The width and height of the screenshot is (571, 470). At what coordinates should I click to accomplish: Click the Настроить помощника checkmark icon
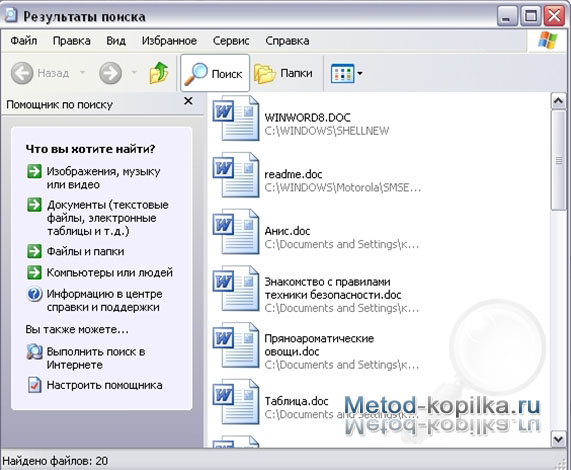click(x=34, y=385)
